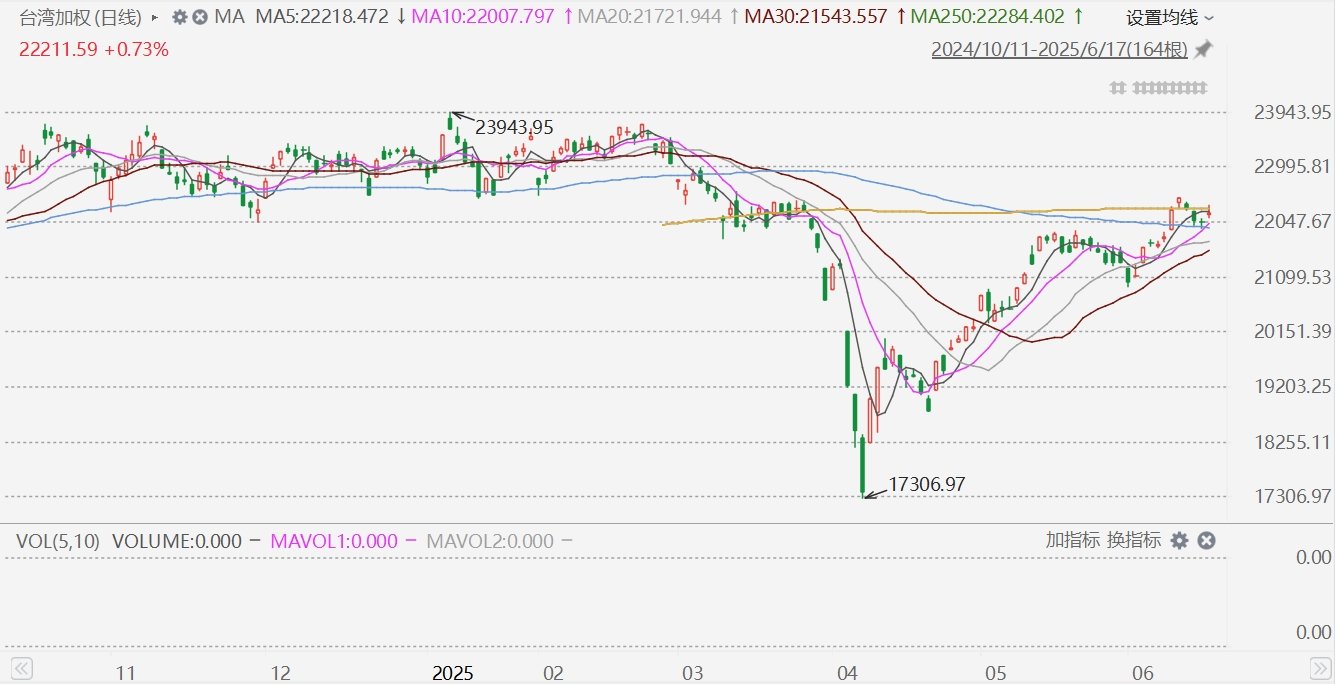Remove the MA indicator with the X icon
Screen dimensions: 1335x684
coord(200,17)
